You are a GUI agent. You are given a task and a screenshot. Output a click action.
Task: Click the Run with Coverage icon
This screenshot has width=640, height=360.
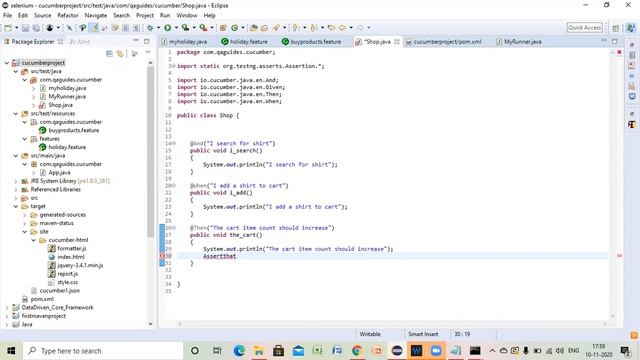click(x=185, y=28)
